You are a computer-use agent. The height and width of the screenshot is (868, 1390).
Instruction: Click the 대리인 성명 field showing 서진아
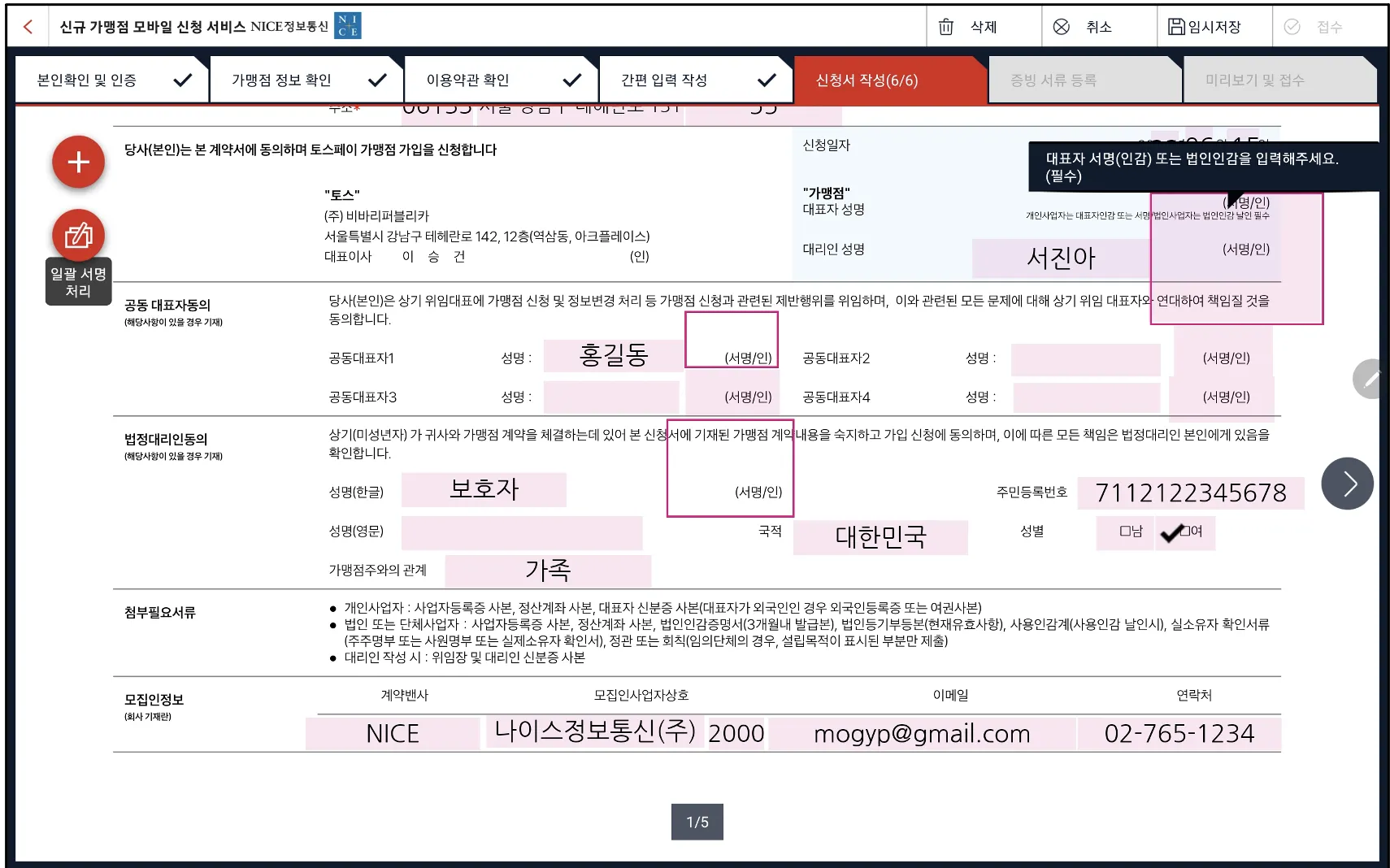point(1061,258)
